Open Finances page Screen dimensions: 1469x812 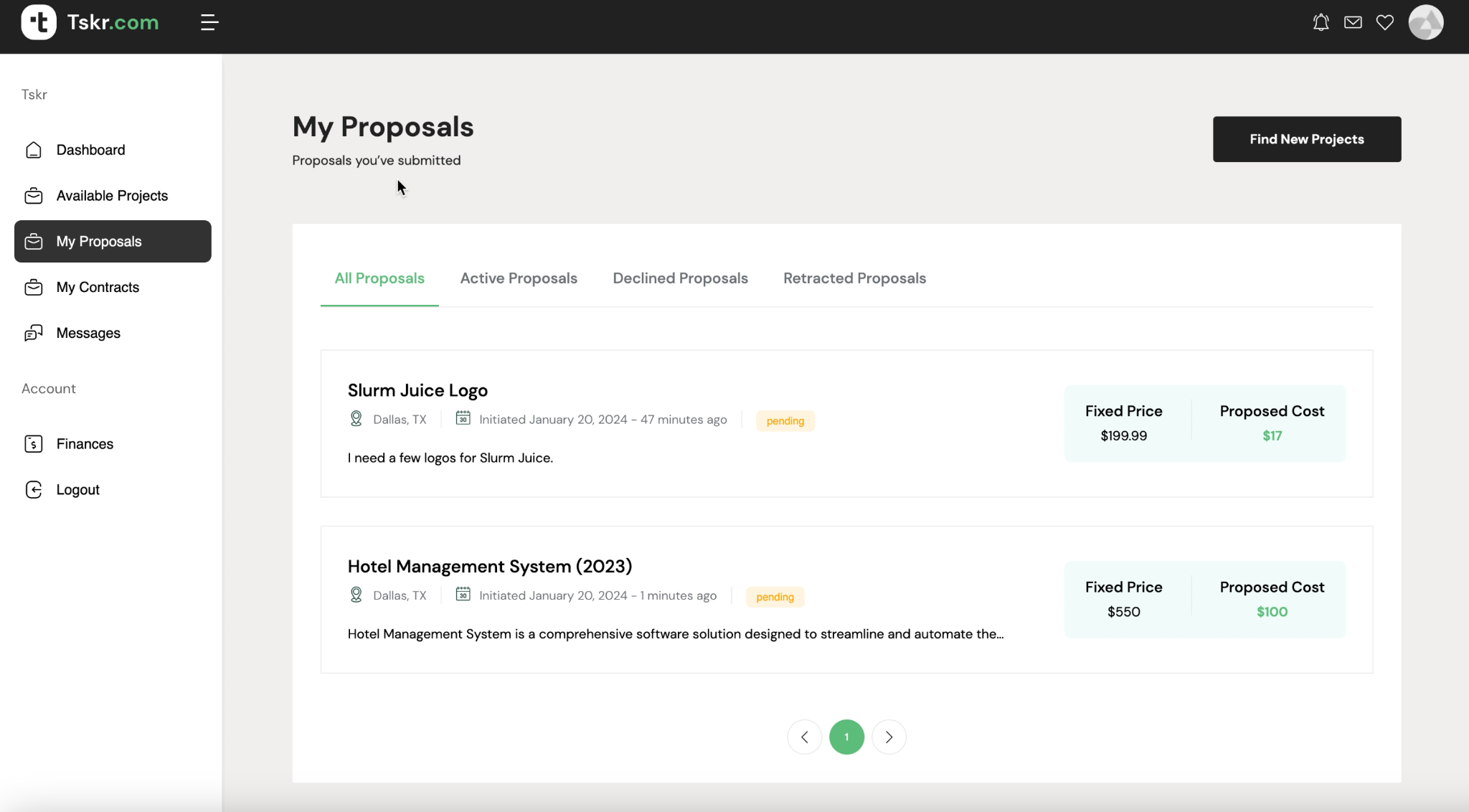tap(85, 444)
